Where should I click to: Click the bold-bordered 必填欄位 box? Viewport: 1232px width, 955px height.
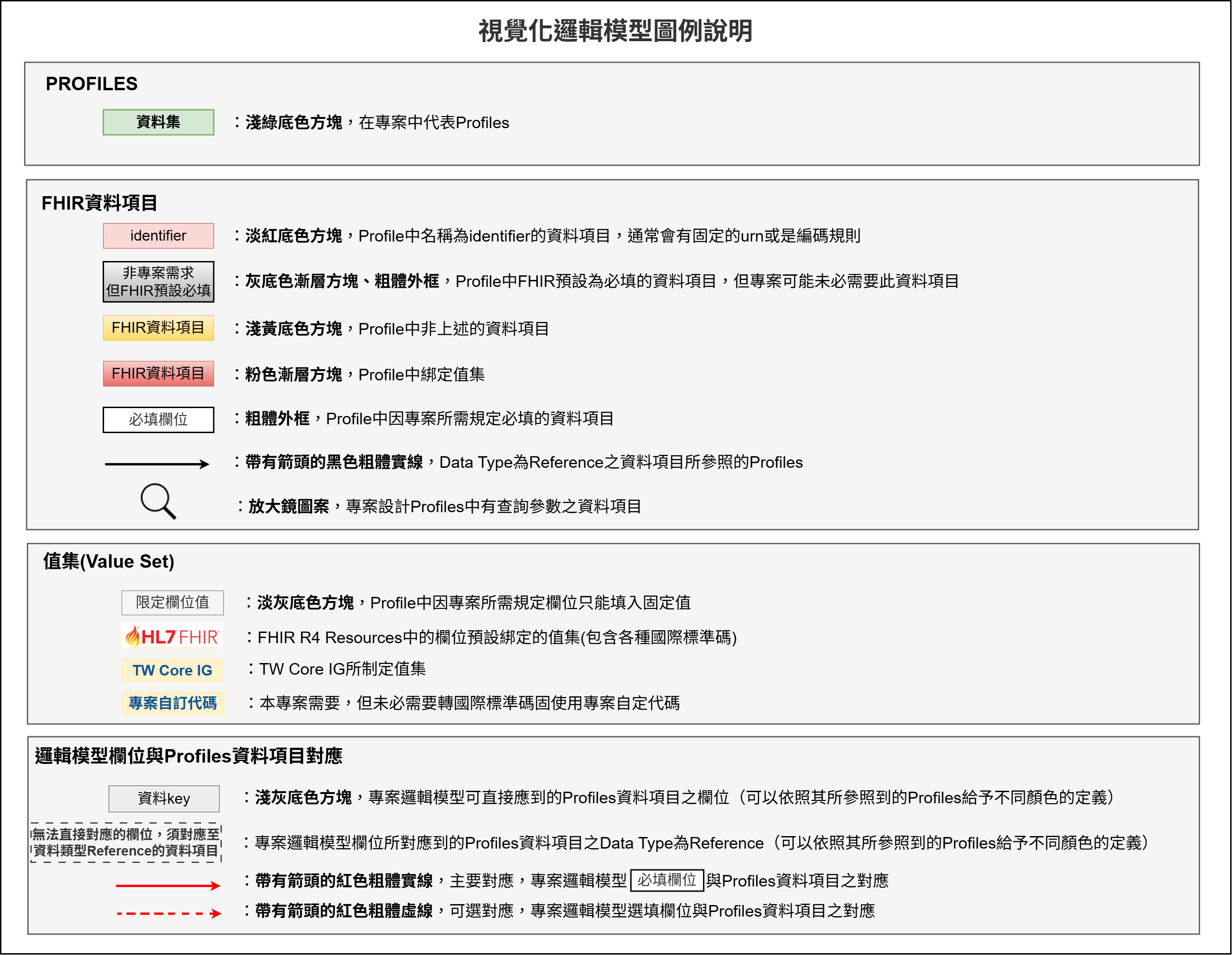coord(158,419)
